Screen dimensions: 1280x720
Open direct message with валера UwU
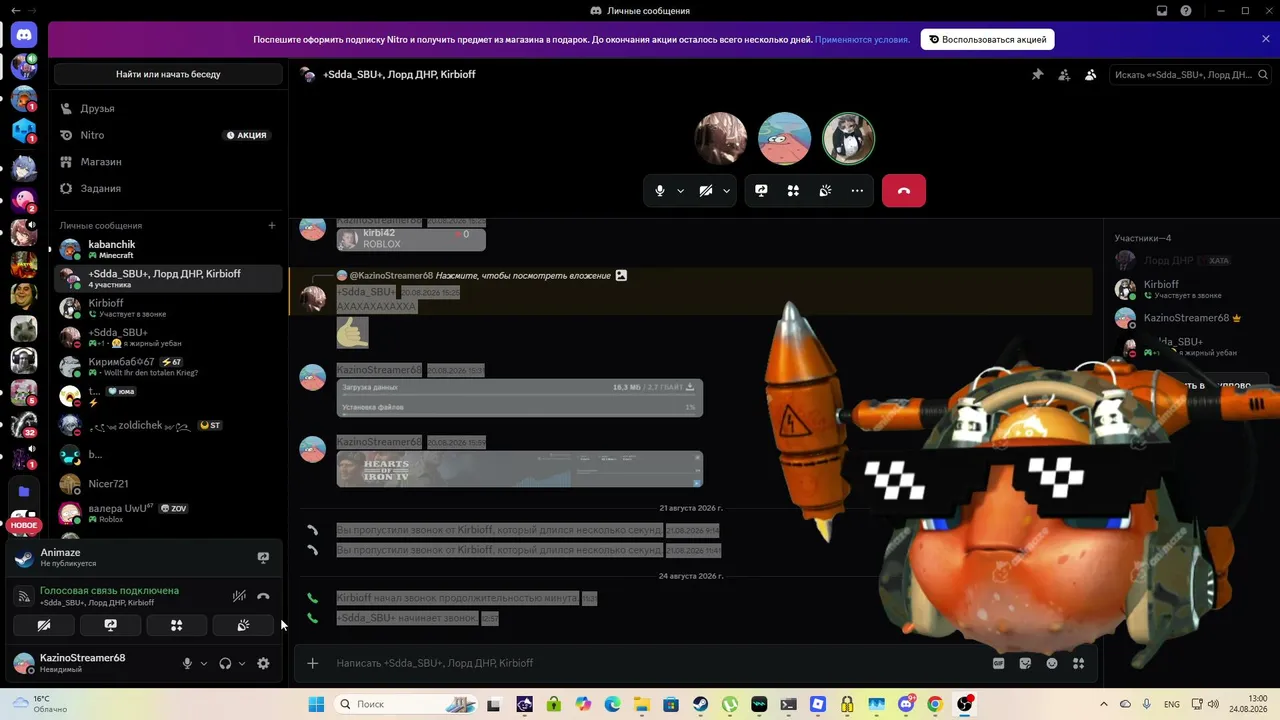point(168,513)
